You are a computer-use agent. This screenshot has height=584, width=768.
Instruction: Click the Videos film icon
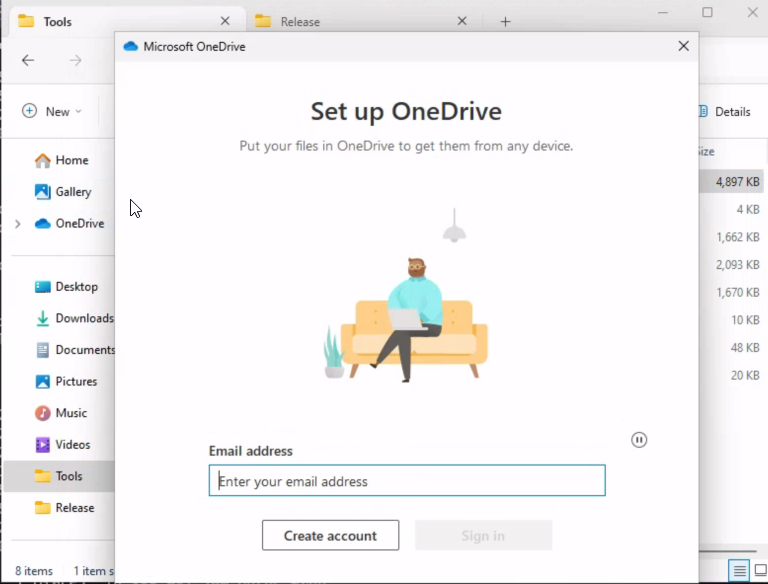(x=43, y=444)
